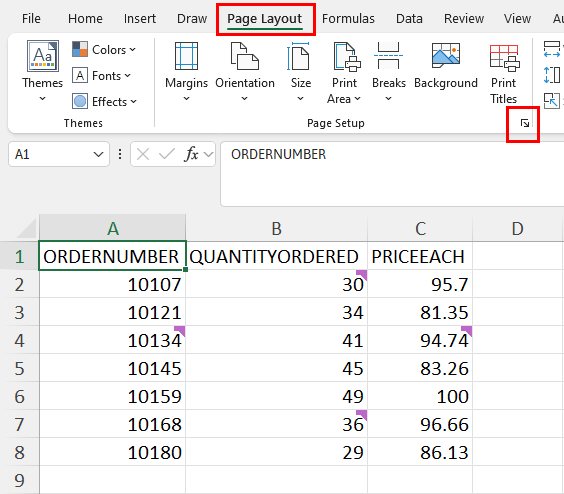Click the Breaks icon
The image size is (564, 494).
tap(388, 56)
